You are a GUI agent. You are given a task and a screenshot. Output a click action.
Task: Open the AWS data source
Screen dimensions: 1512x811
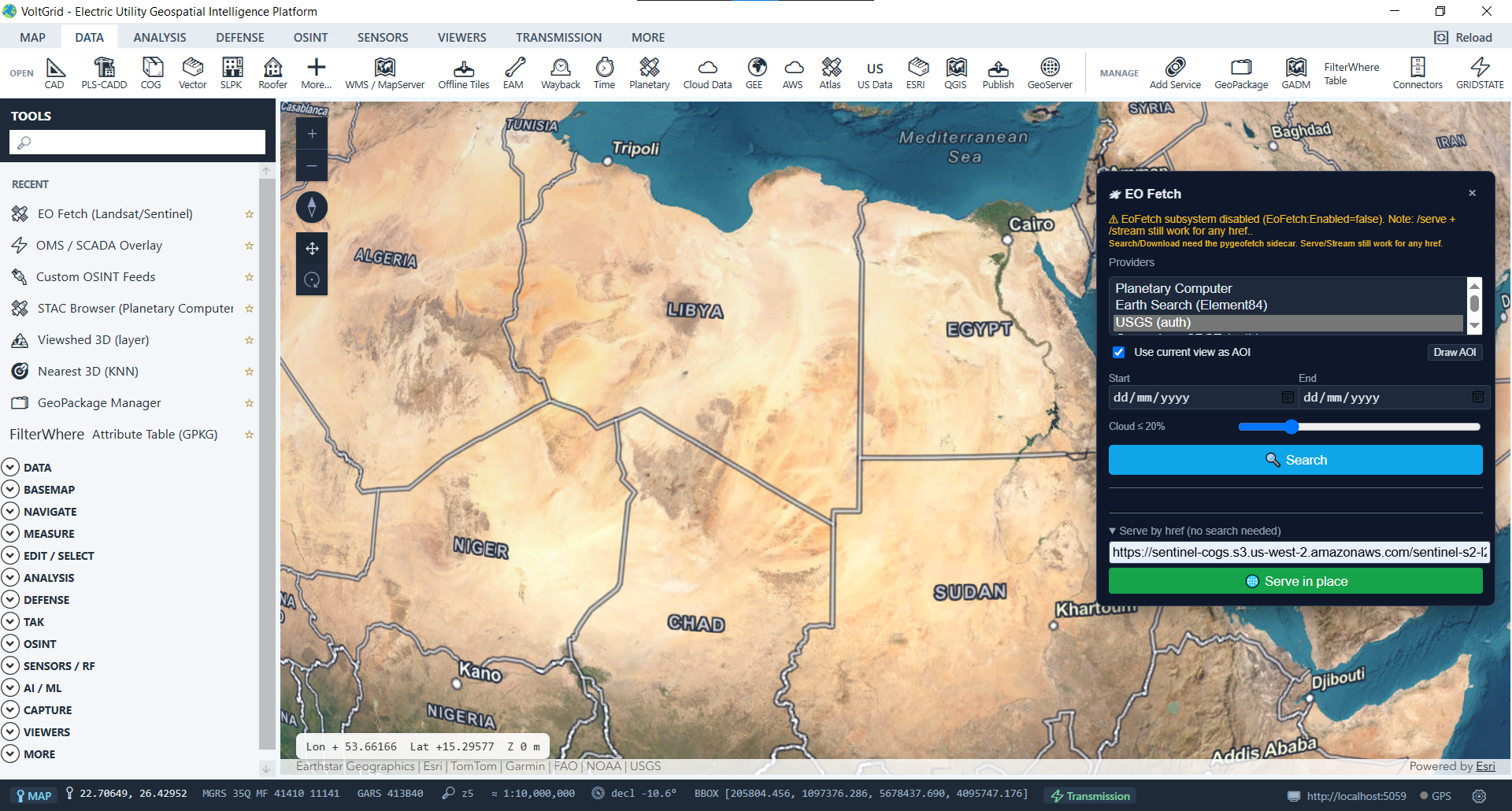tap(793, 73)
